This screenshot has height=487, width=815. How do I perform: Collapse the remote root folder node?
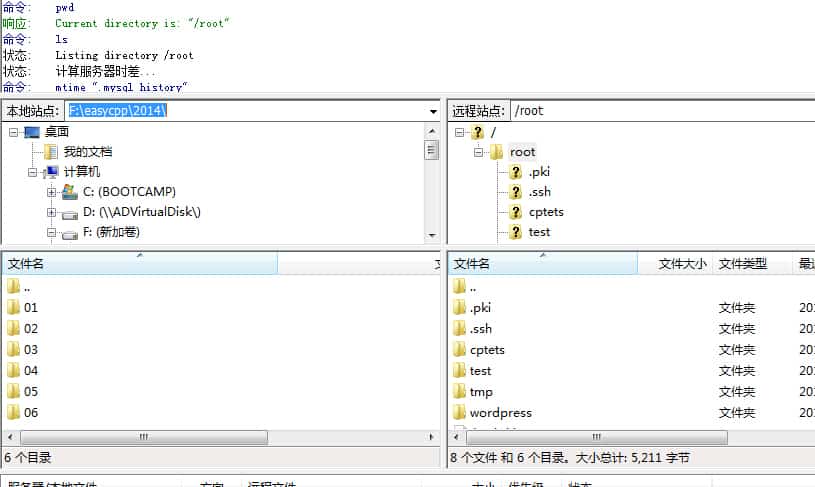[x=478, y=152]
